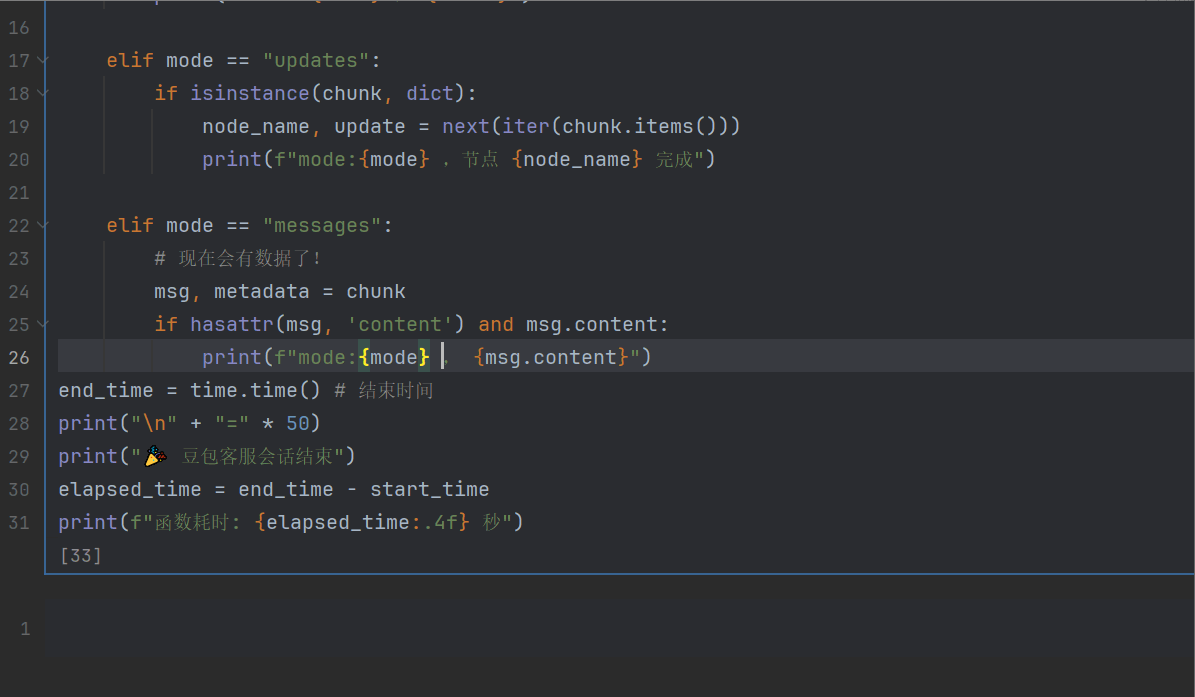Click the next(iter(chunk.items())) call on line 19
1195x697 pixels.
tap(591, 126)
